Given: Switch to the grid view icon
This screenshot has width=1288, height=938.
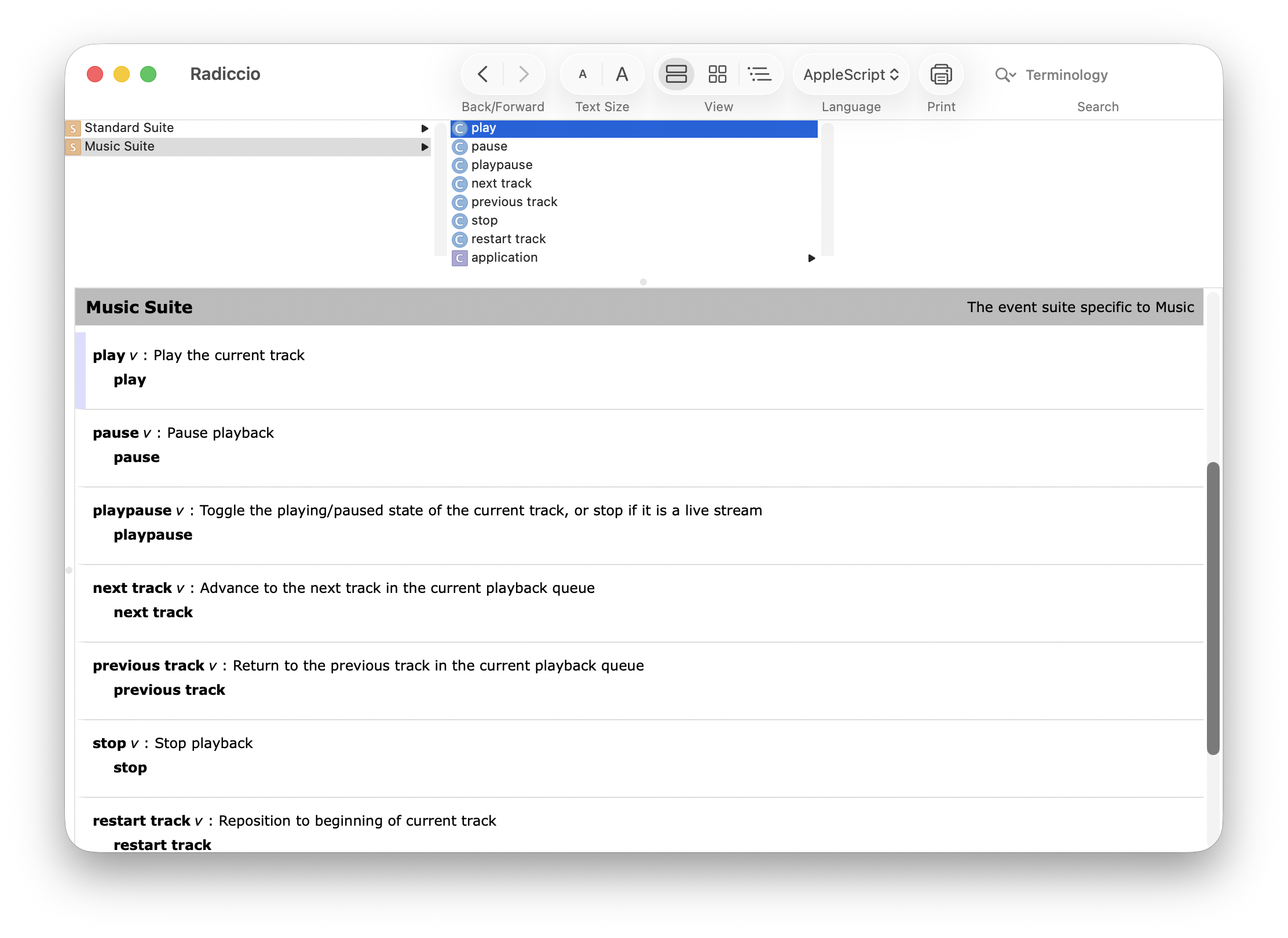Looking at the screenshot, I should tap(717, 74).
